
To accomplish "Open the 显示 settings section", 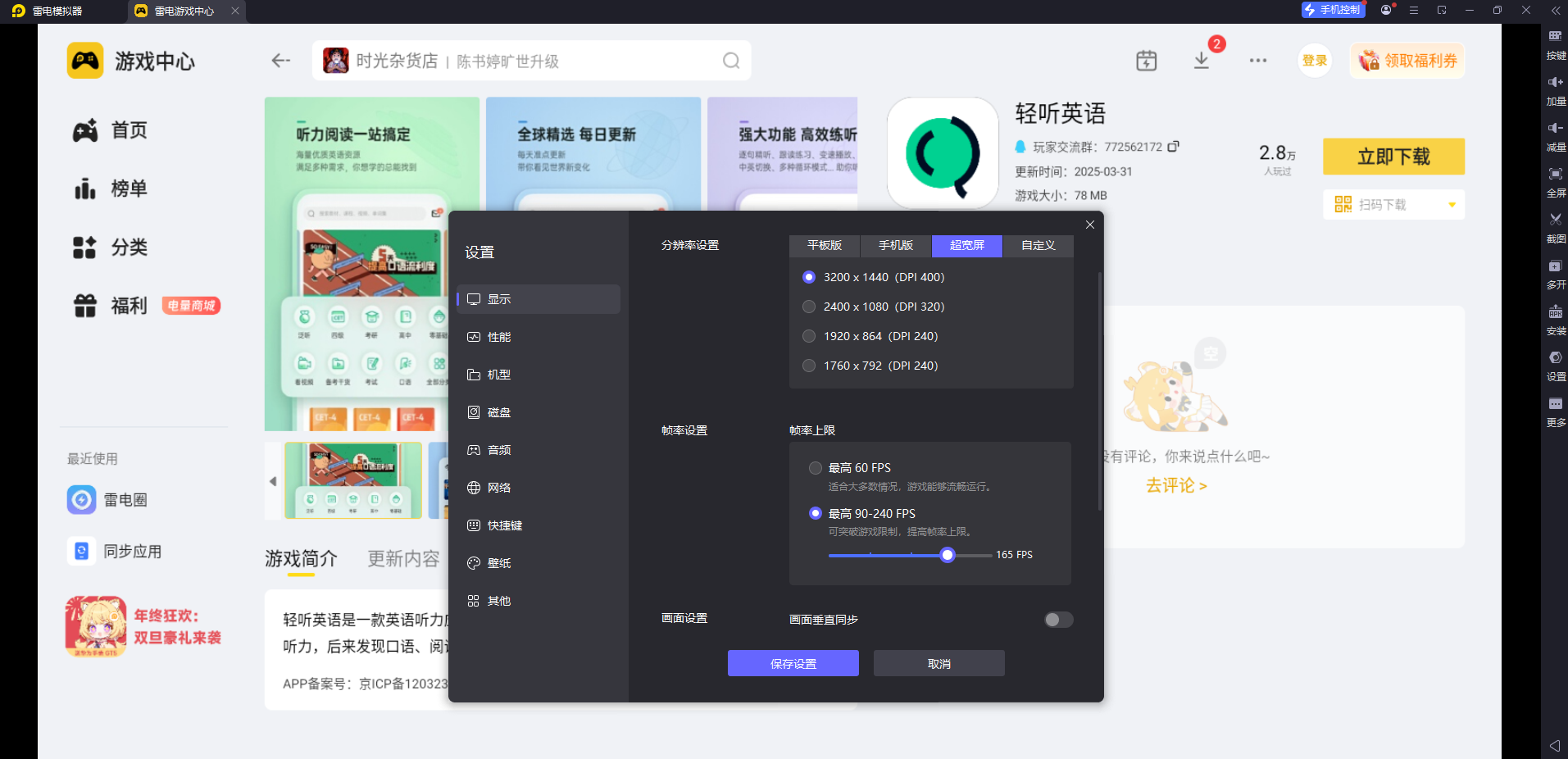I will click(x=539, y=299).
